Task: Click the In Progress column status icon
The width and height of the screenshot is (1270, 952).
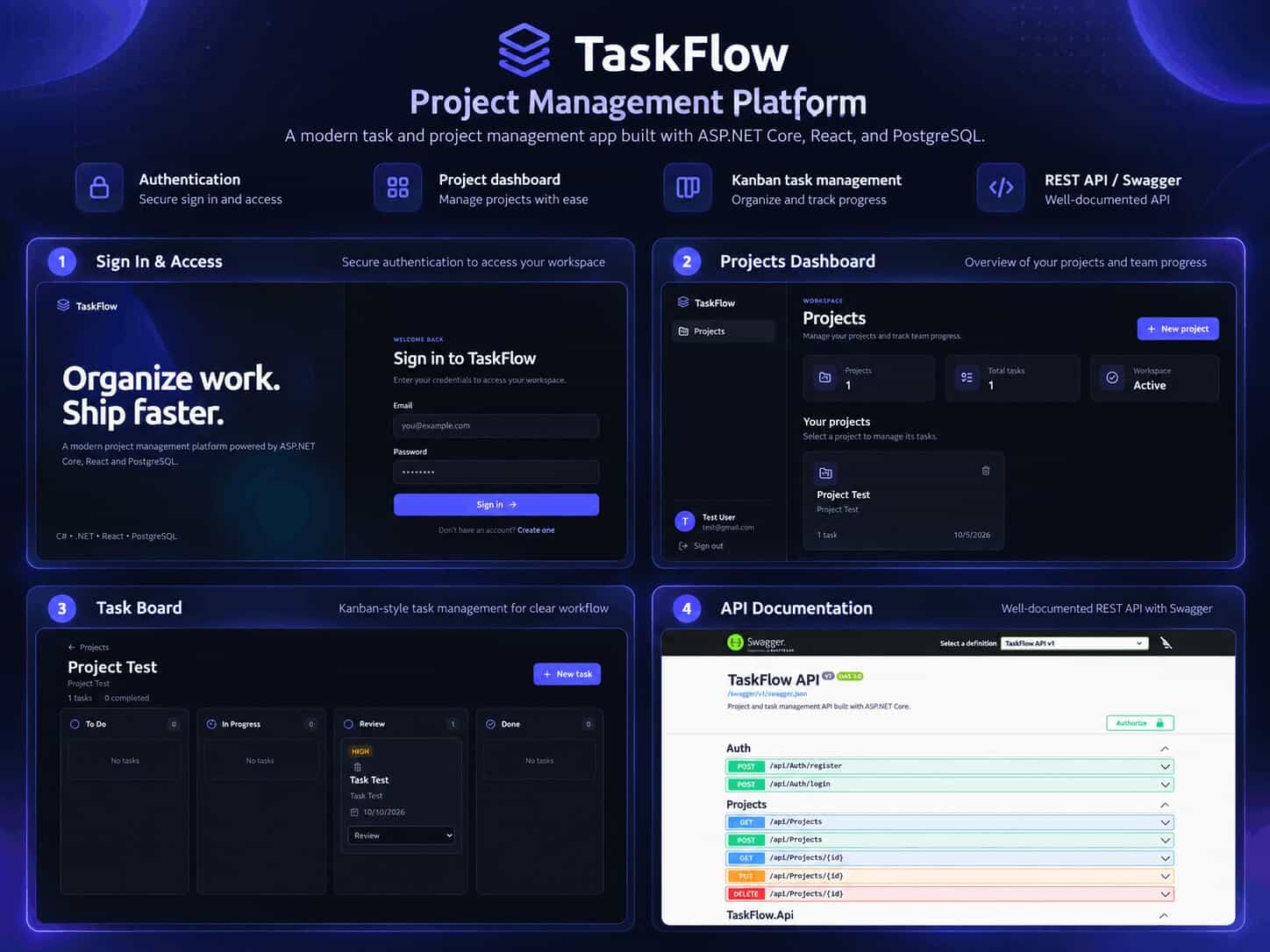Action: click(x=211, y=724)
